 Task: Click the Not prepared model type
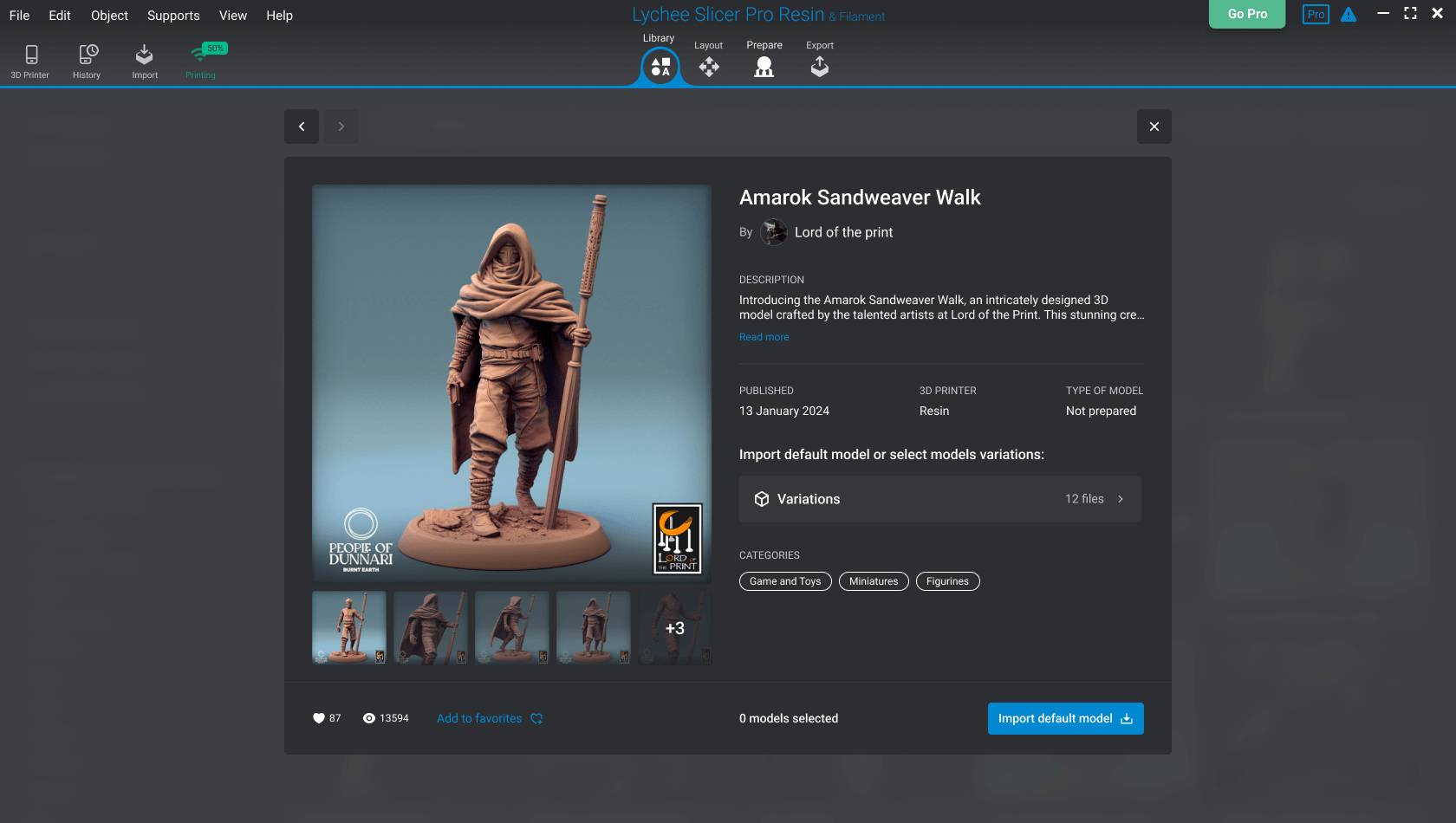click(x=1101, y=411)
